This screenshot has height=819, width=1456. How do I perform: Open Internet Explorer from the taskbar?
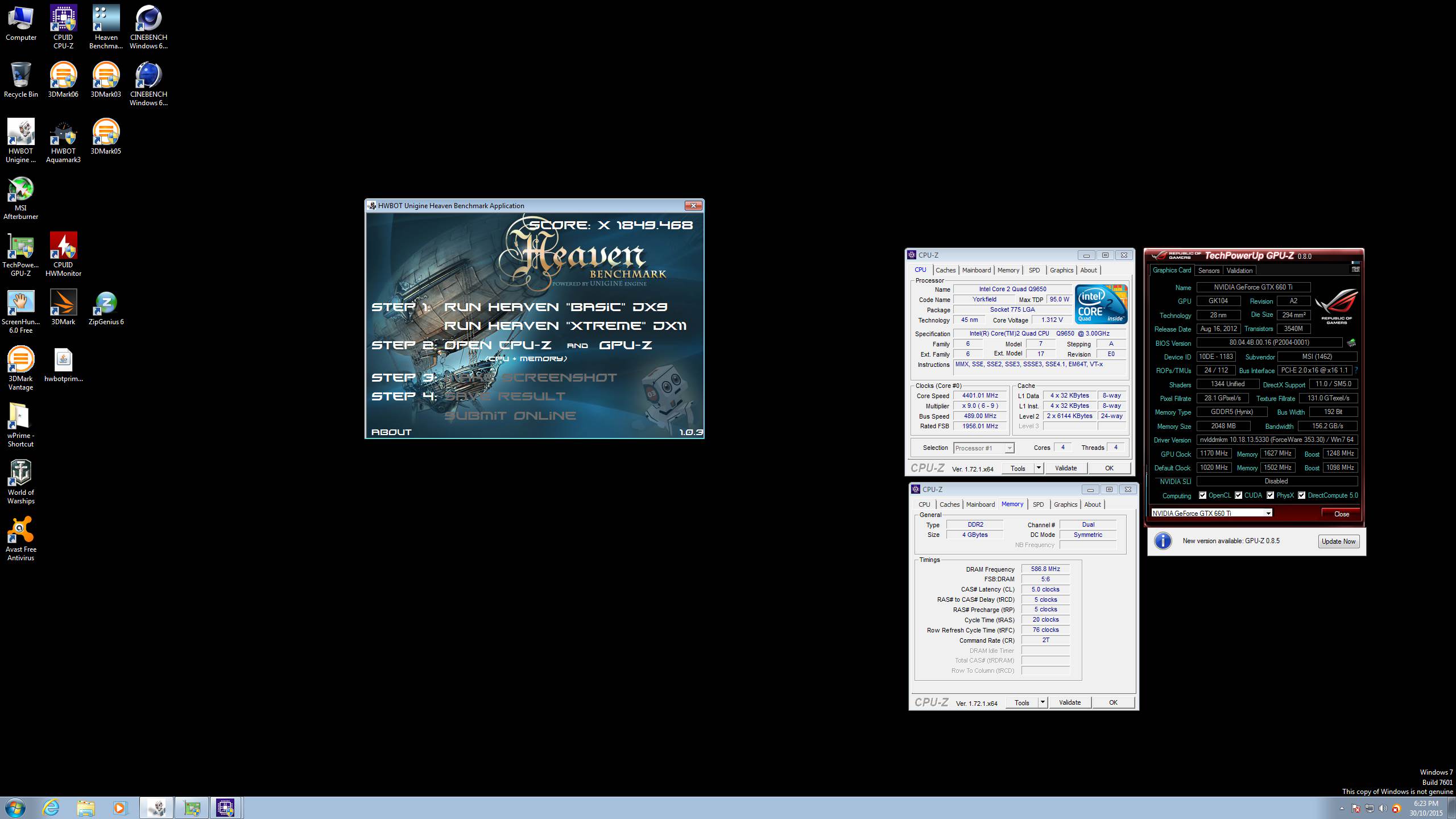[x=51, y=808]
